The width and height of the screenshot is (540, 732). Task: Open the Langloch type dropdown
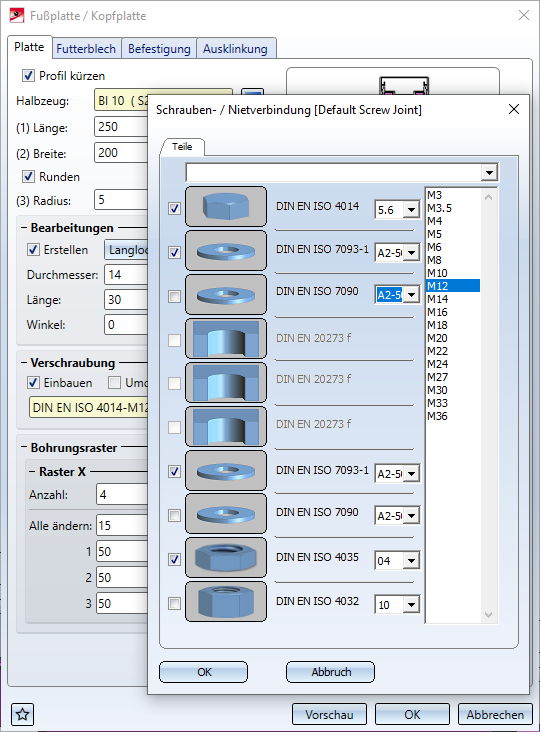[126, 250]
